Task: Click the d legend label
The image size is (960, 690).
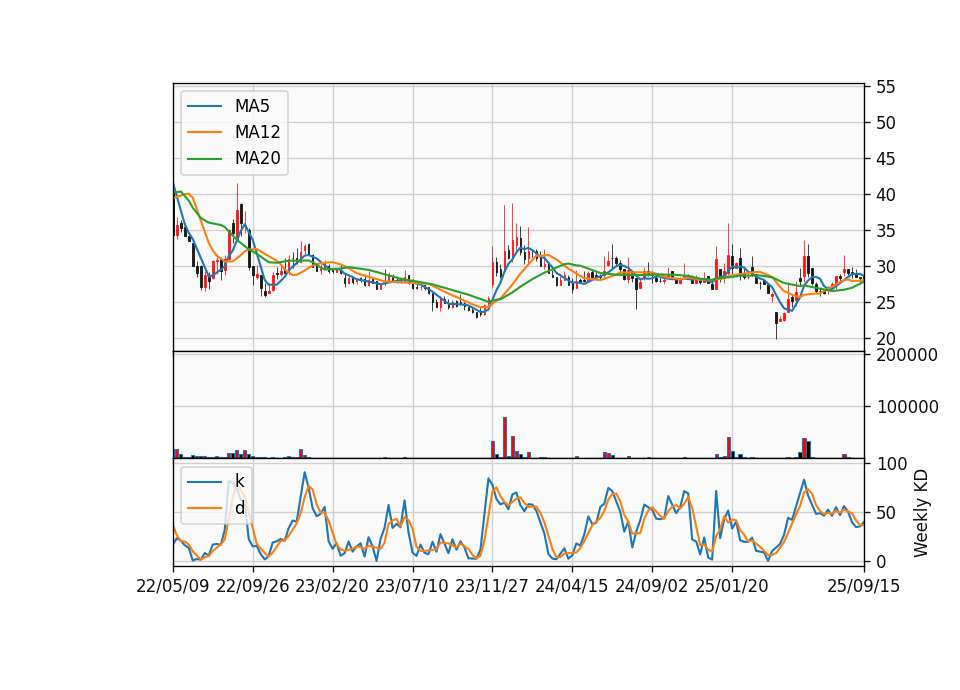Action: click(239, 508)
